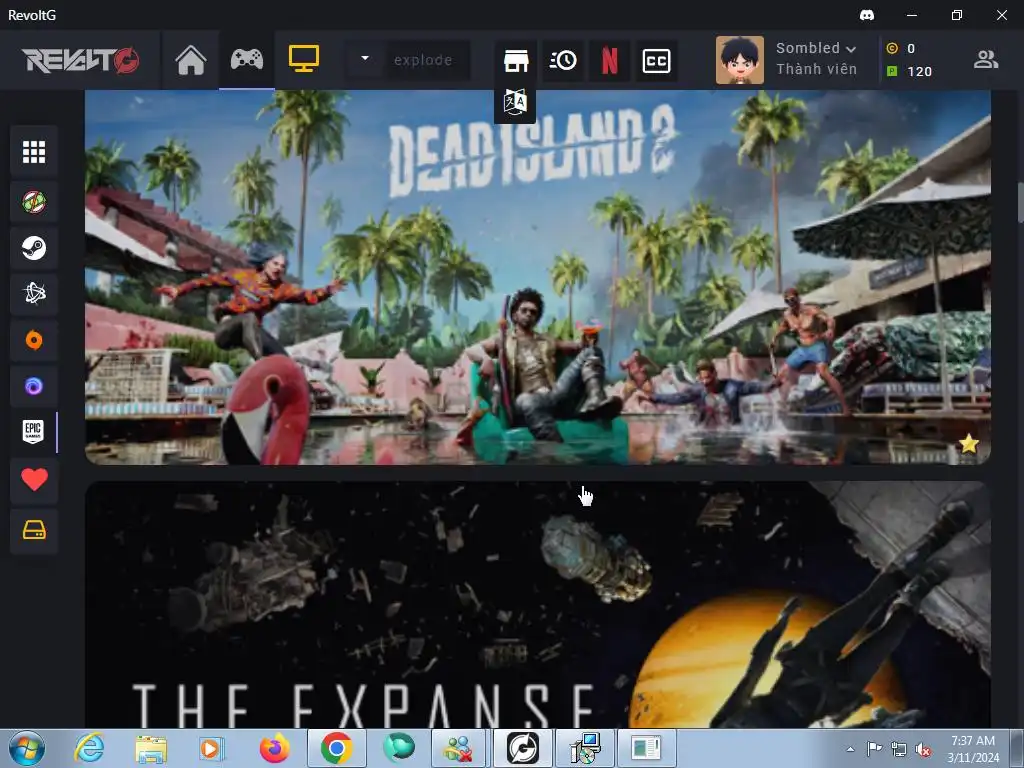Show hidden tray icons arrow

click(850, 748)
